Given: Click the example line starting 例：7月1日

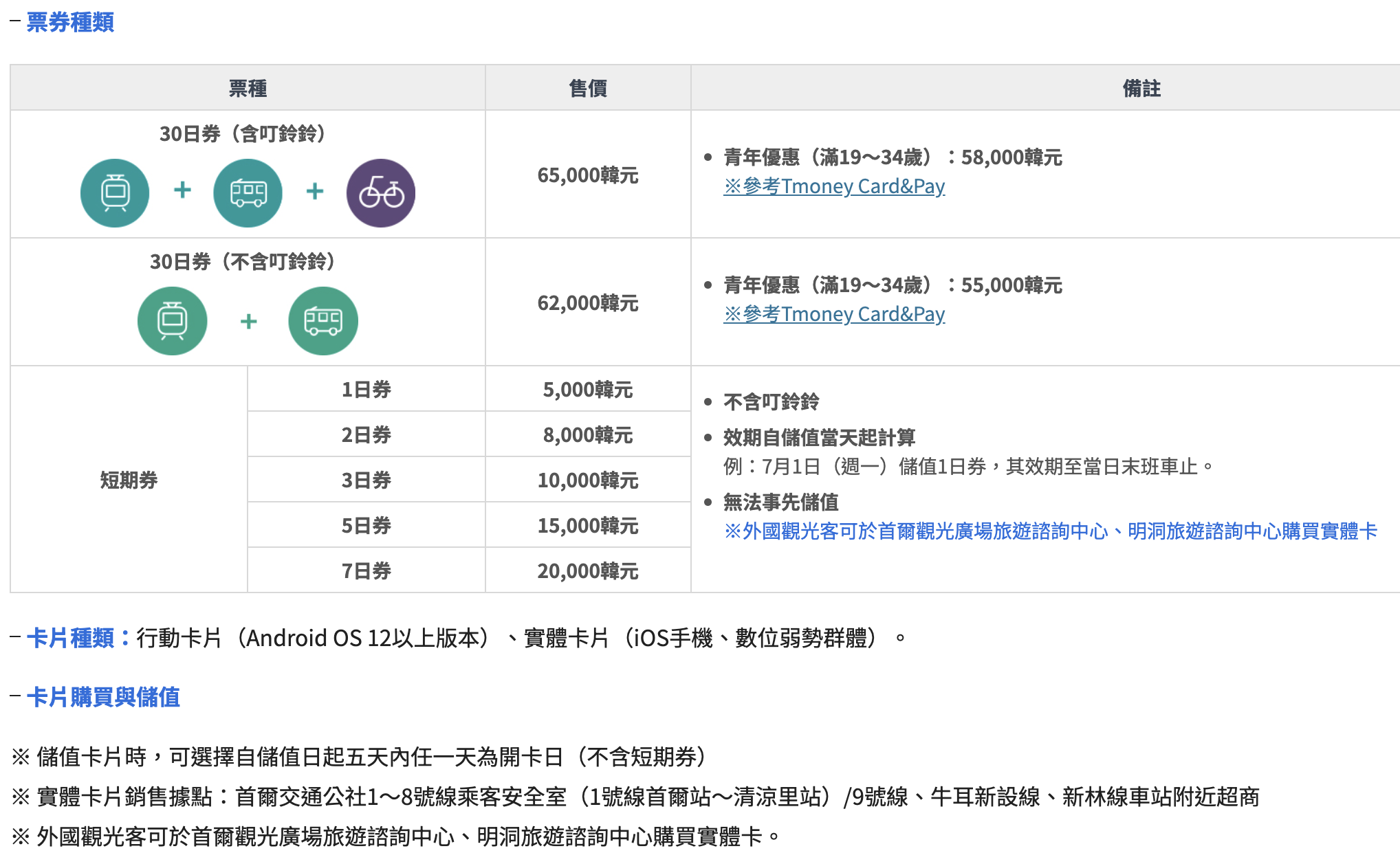Looking at the screenshot, I should pos(969,467).
